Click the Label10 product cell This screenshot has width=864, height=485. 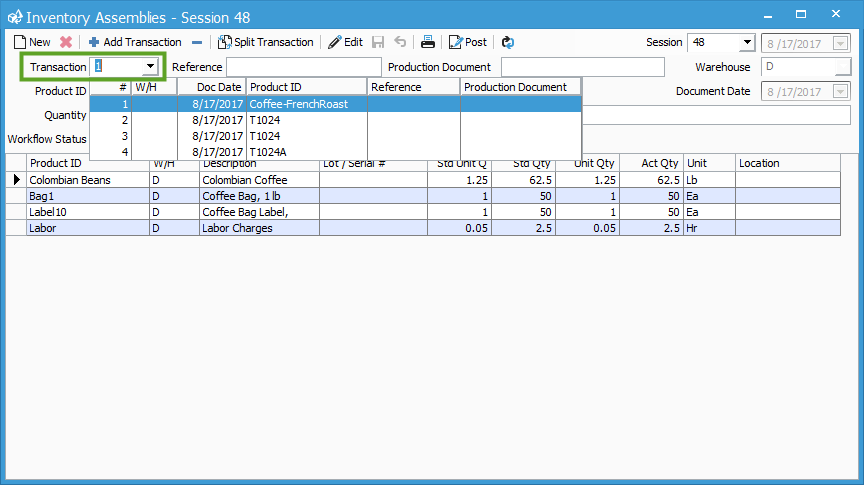coord(88,212)
